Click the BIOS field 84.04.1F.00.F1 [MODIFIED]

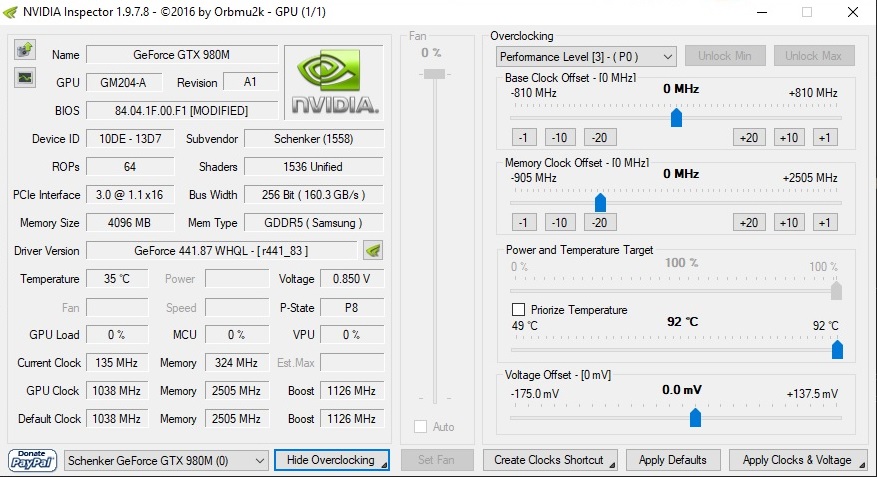click(182, 111)
